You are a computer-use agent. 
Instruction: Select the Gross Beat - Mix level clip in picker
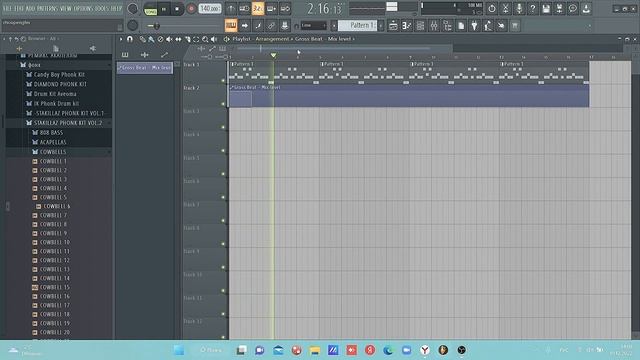pos(145,68)
